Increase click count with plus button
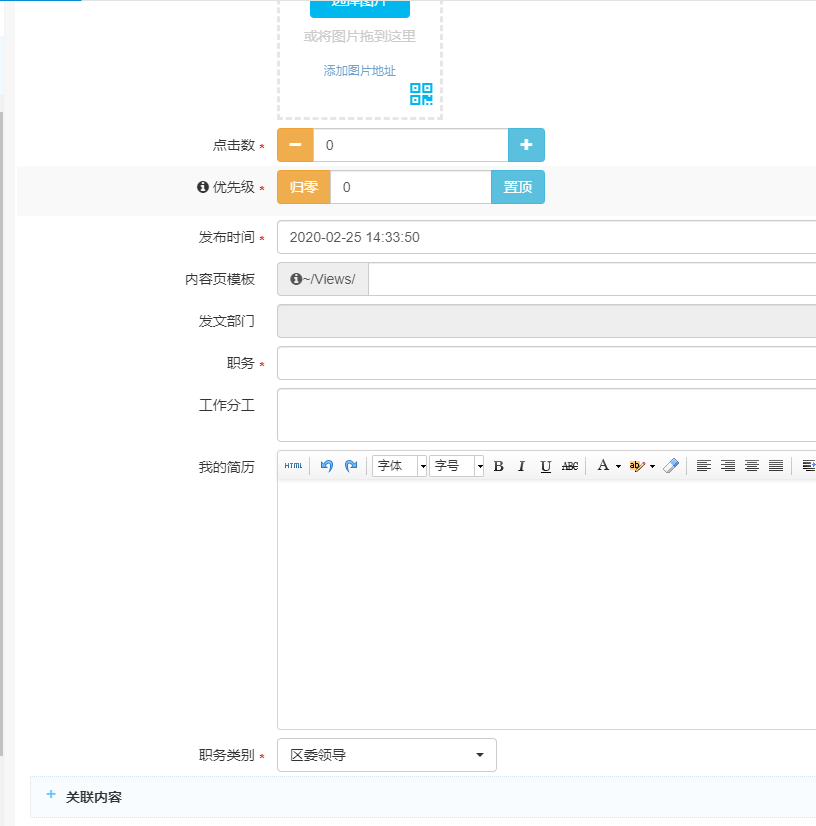This screenshot has width=816, height=826. (526, 145)
